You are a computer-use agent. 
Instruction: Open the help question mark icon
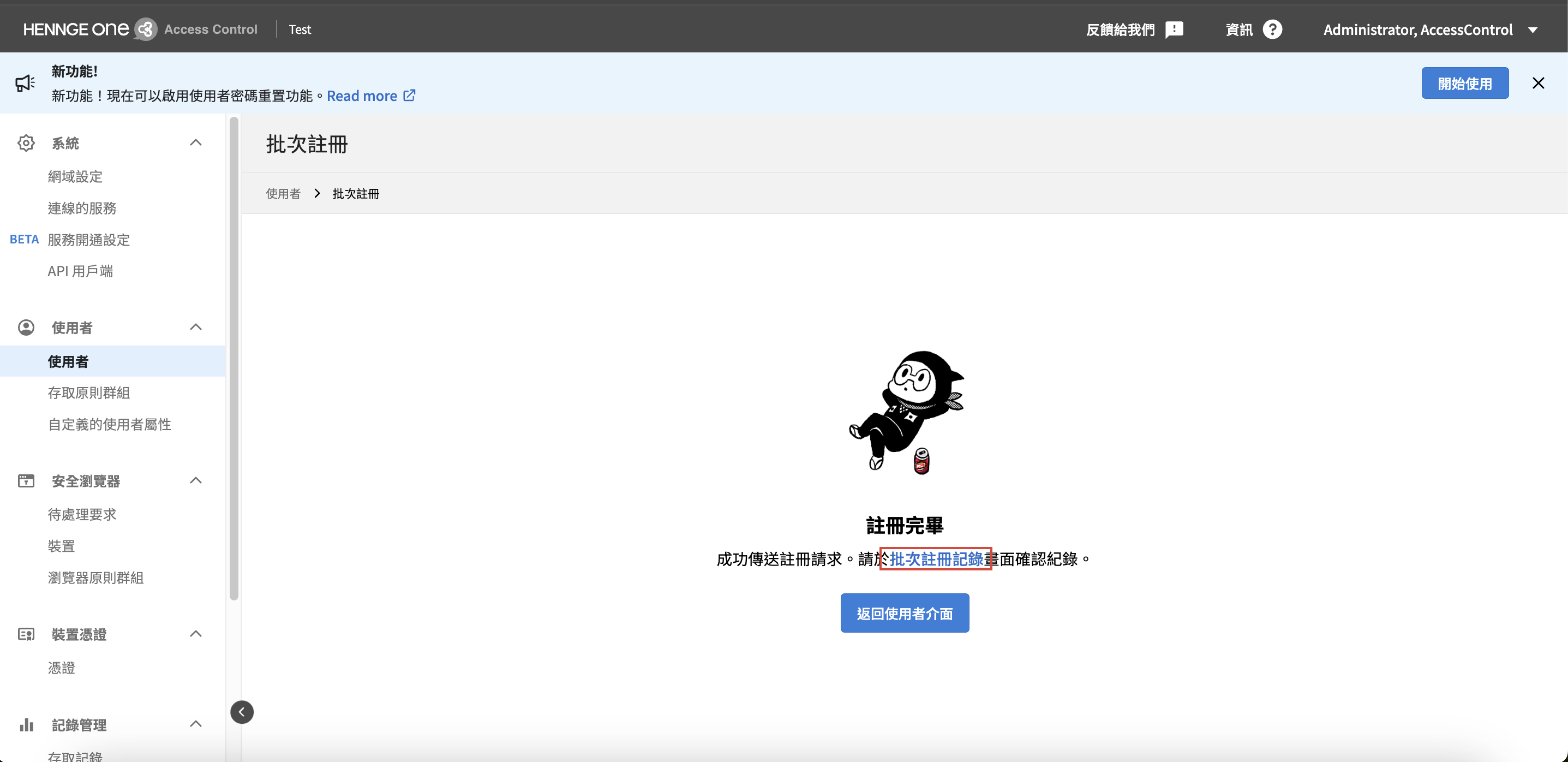coord(1272,29)
